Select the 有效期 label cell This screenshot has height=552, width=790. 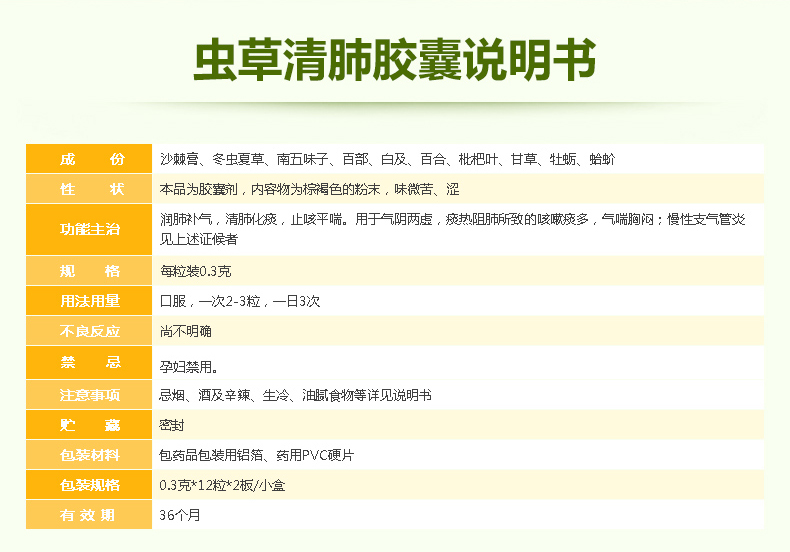tap(89, 515)
